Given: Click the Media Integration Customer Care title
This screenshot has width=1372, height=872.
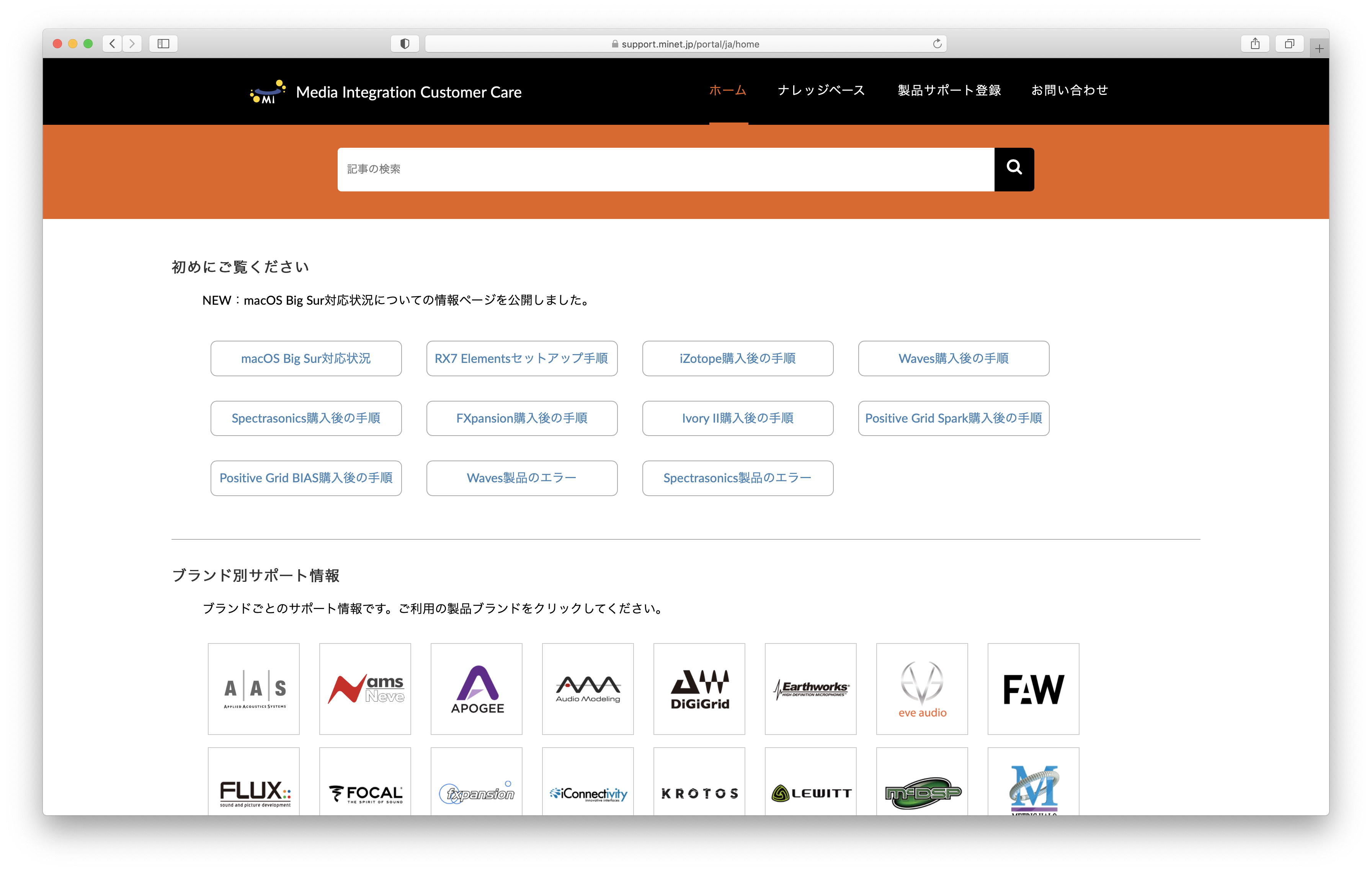Looking at the screenshot, I should [408, 92].
